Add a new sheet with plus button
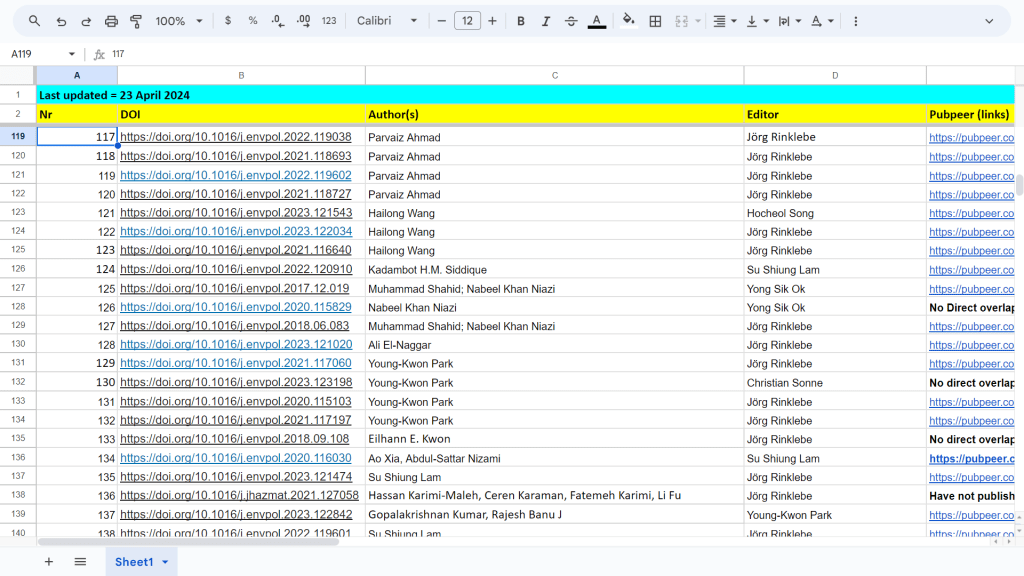This screenshot has height=576, width=1024. 48,562
